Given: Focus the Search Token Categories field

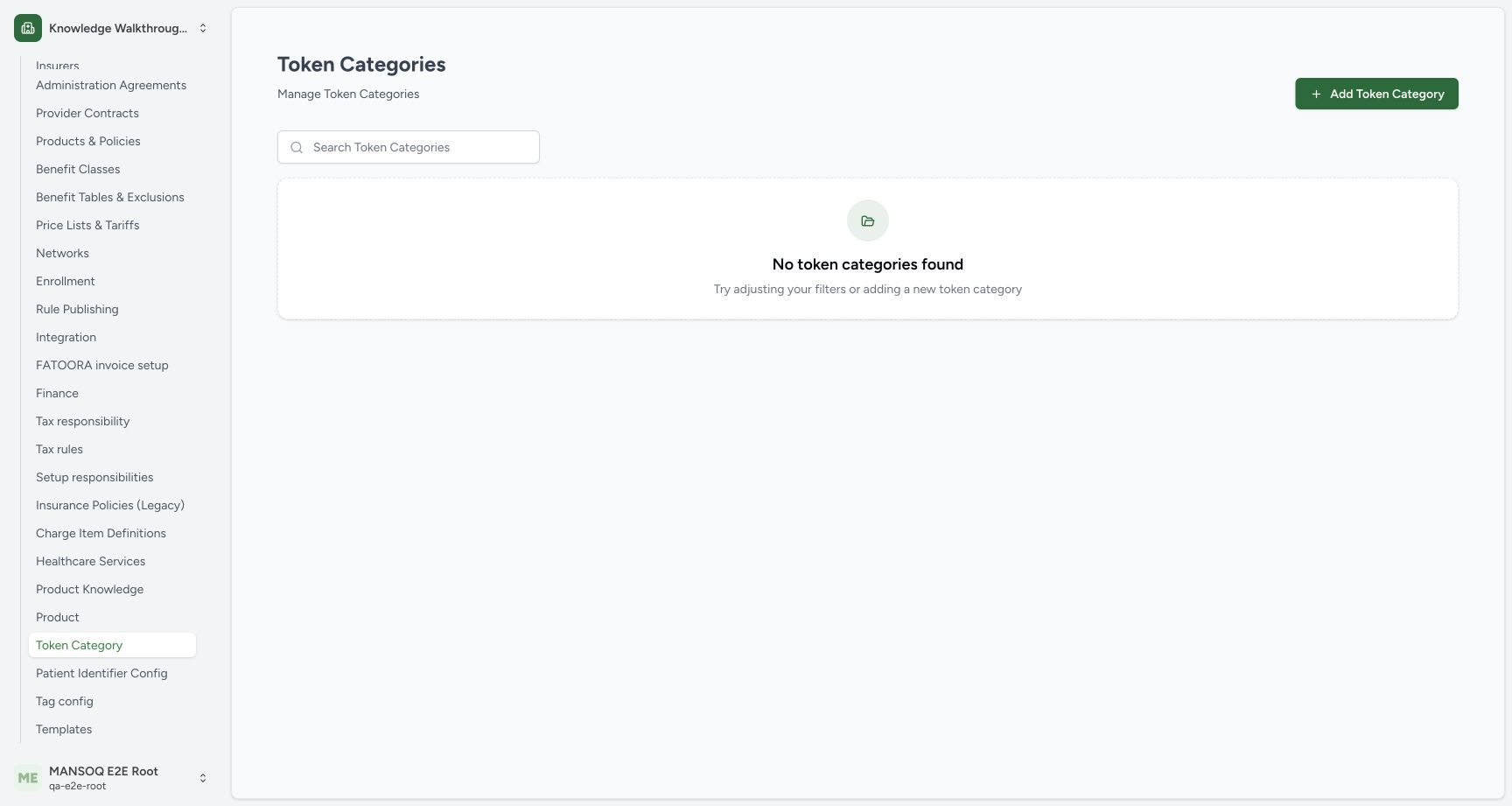Looking at the screenshot, I should 409,147.
